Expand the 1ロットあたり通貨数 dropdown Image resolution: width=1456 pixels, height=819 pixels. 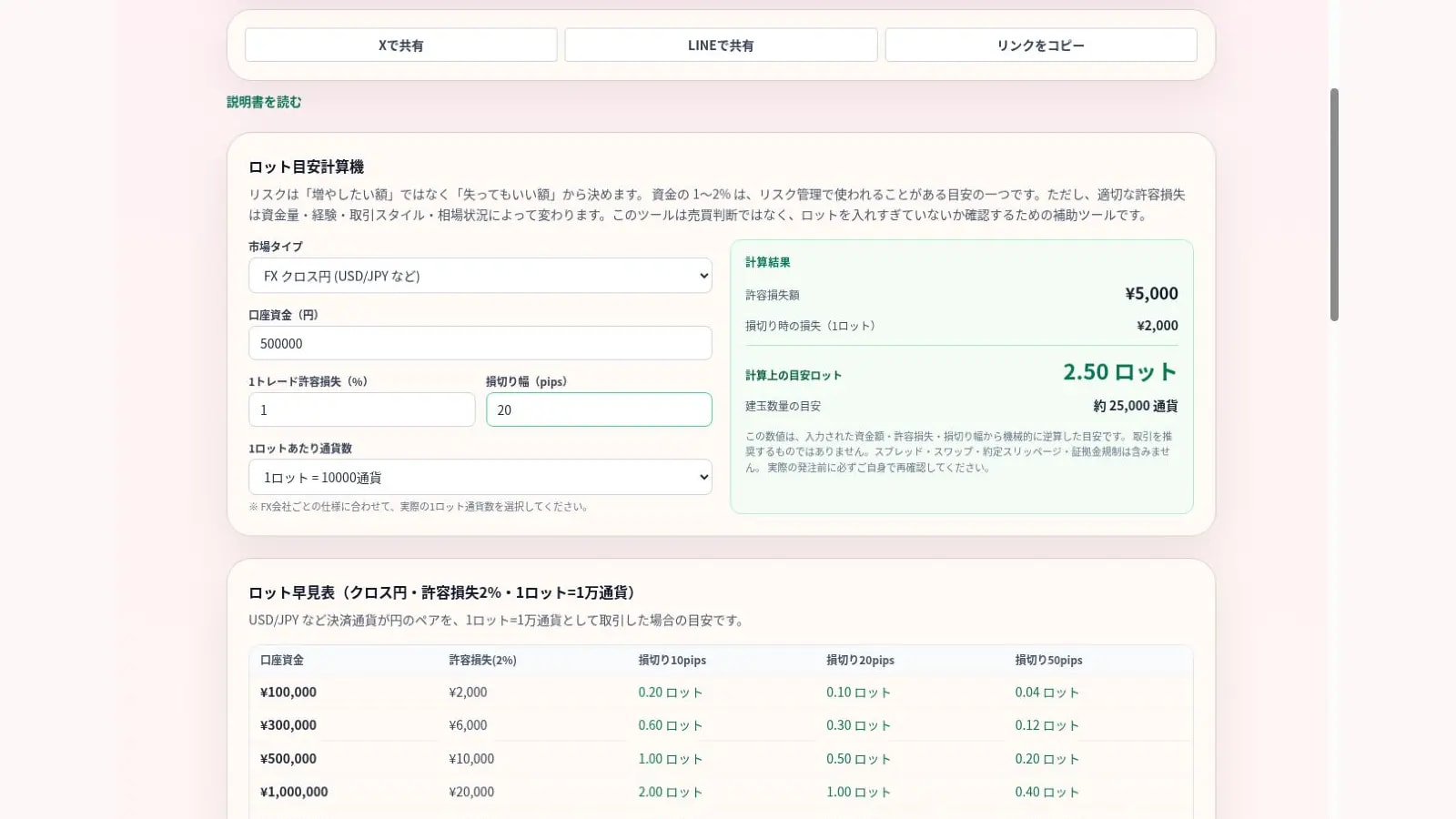point(480,477)
